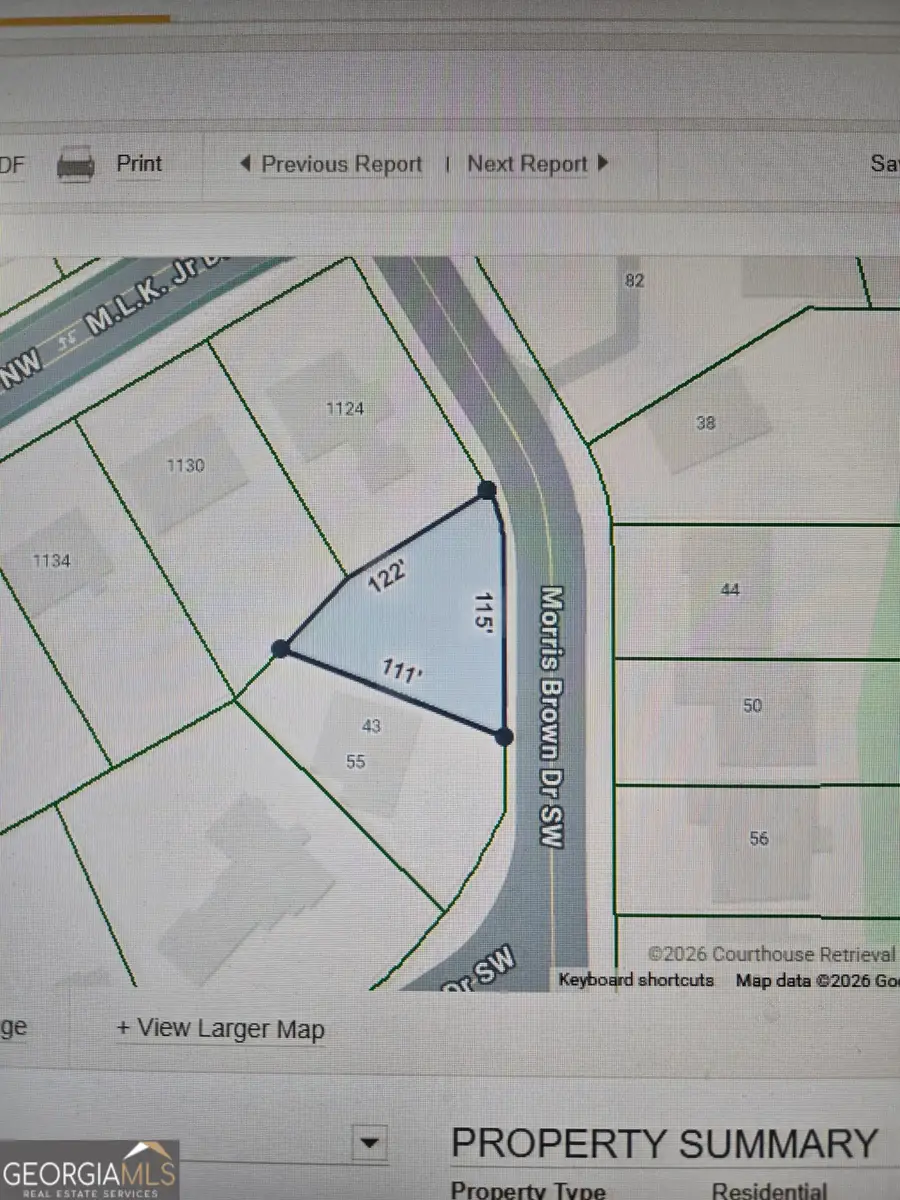Image resolution: width=900 pixels, height=1200 pixels.
Task: Click the Save link at top right
Action: (x=884, y=163)
